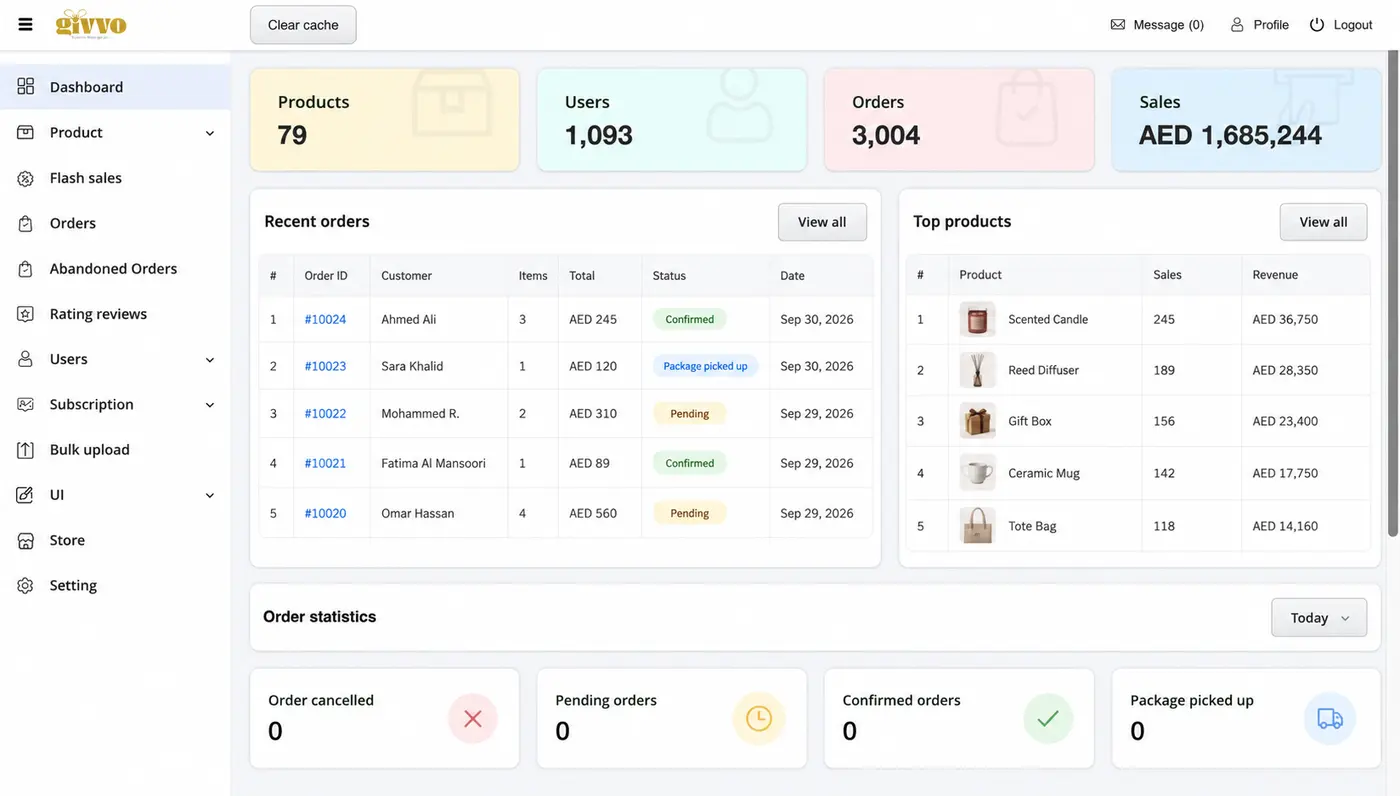Click the Bulk upload icon
The width and height of the screenshot is (1400, 796).
(26, 450)
